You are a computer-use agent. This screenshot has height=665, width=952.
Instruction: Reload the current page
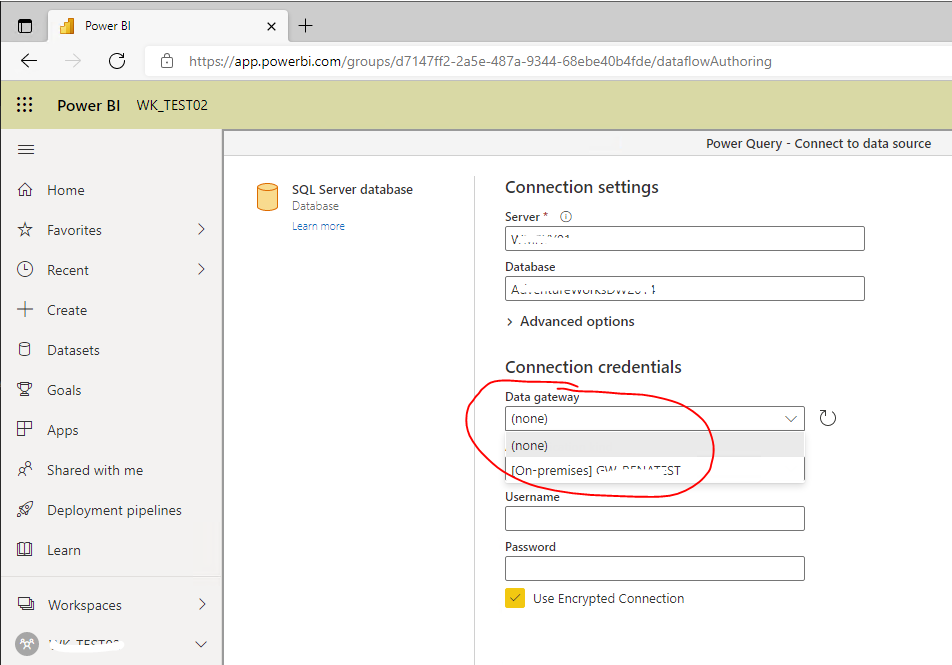coord(117,61)
